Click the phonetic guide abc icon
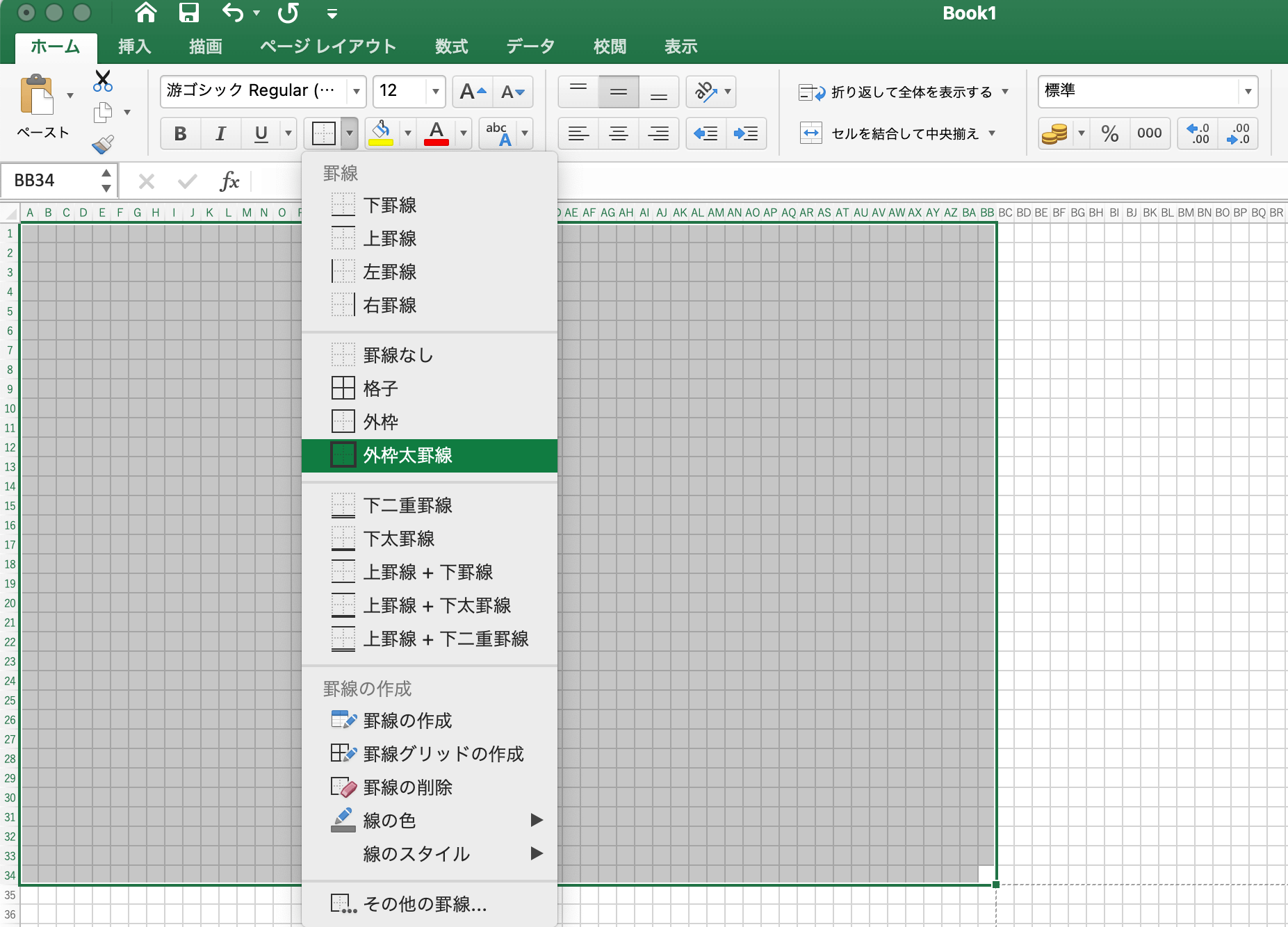The width and height of the screenshot is (1288, 927). 498,133
